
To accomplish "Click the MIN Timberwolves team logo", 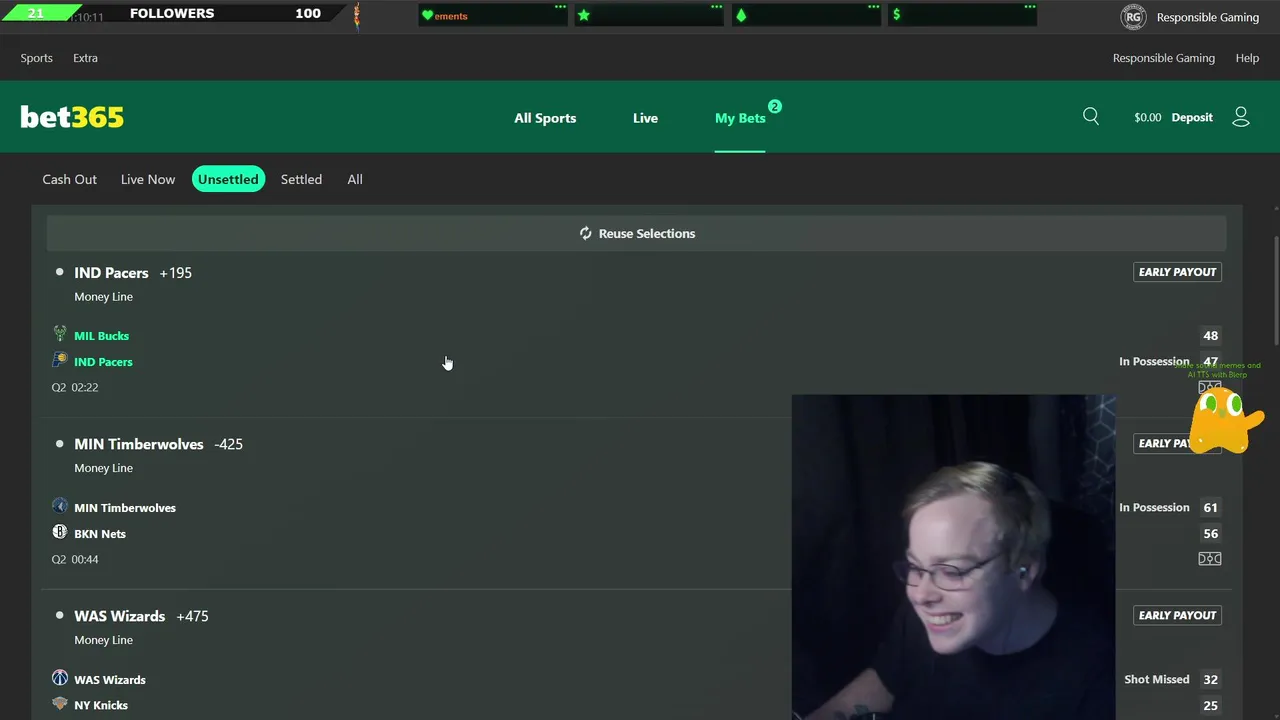I will tap(60, 506).
